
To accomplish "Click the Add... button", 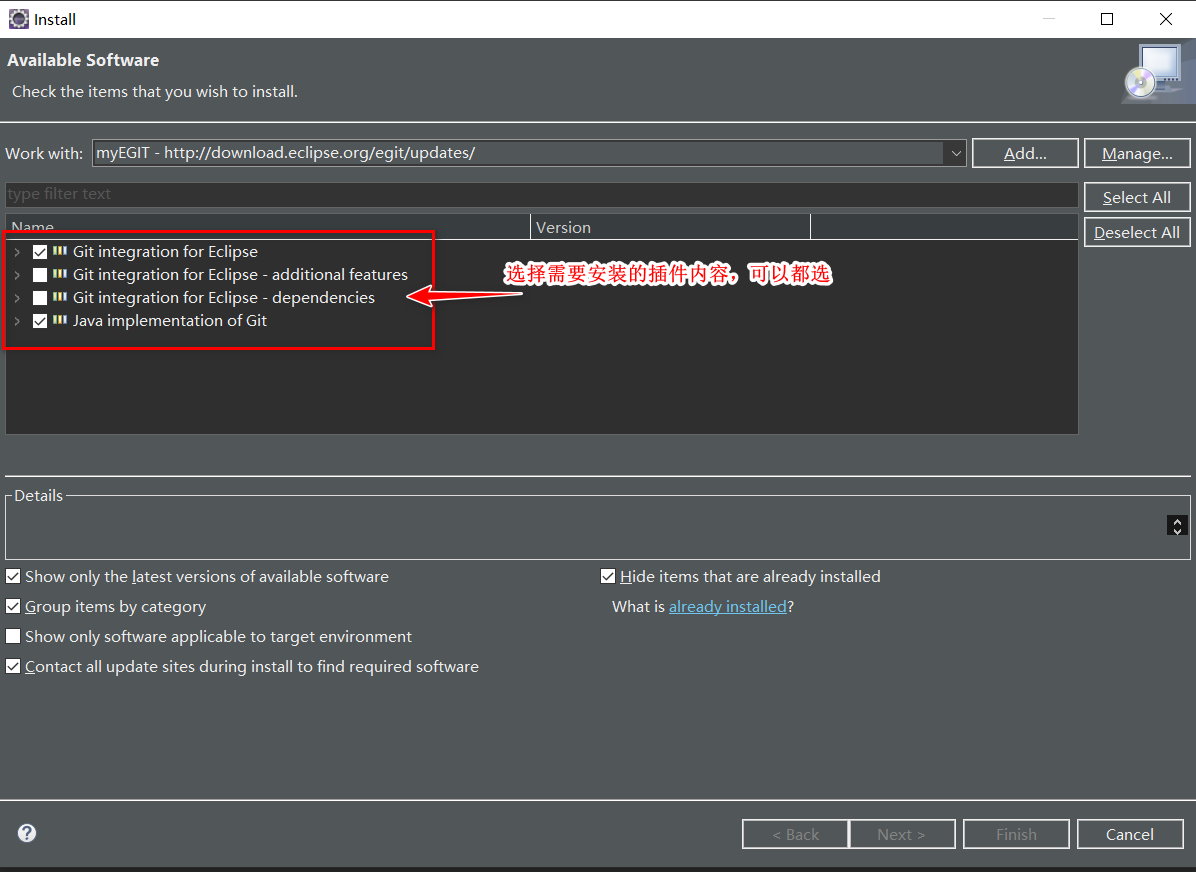I will [1024, 153].
